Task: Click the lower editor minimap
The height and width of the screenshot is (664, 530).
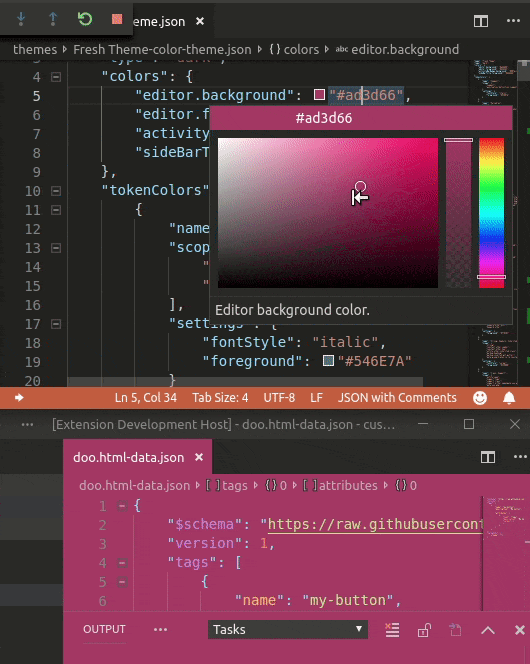Action: point(503,553)
